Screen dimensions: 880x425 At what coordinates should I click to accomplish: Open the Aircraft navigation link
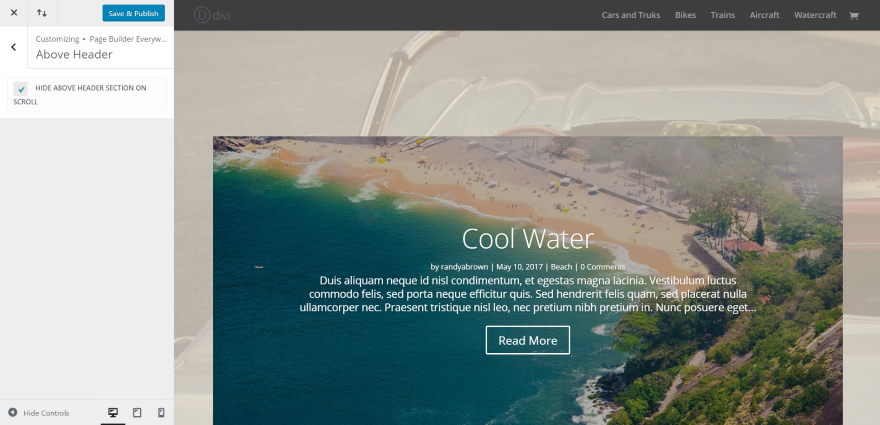pyautogui.click(x=764, y=15)
